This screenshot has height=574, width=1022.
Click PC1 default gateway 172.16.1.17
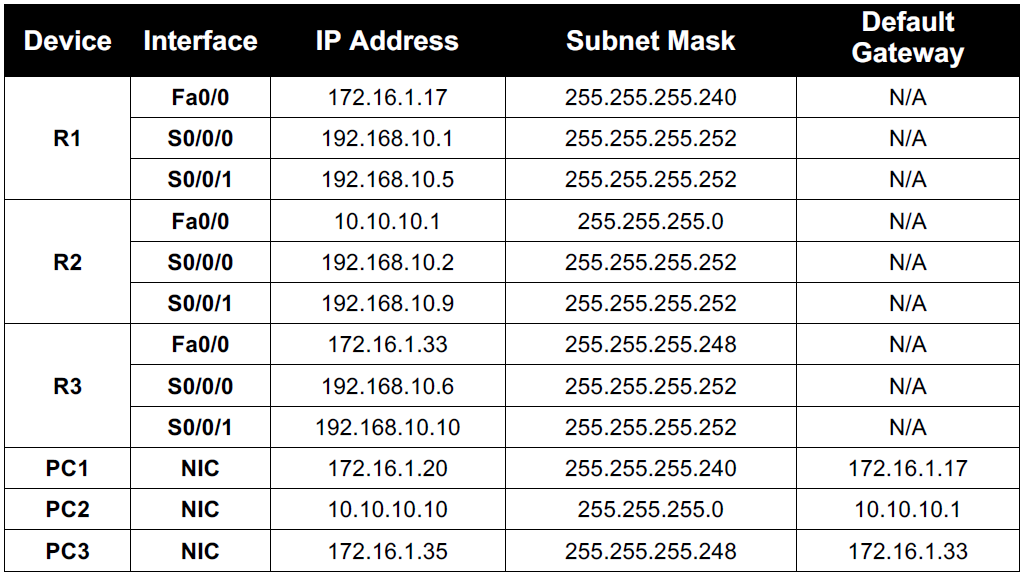pos(907,468)
